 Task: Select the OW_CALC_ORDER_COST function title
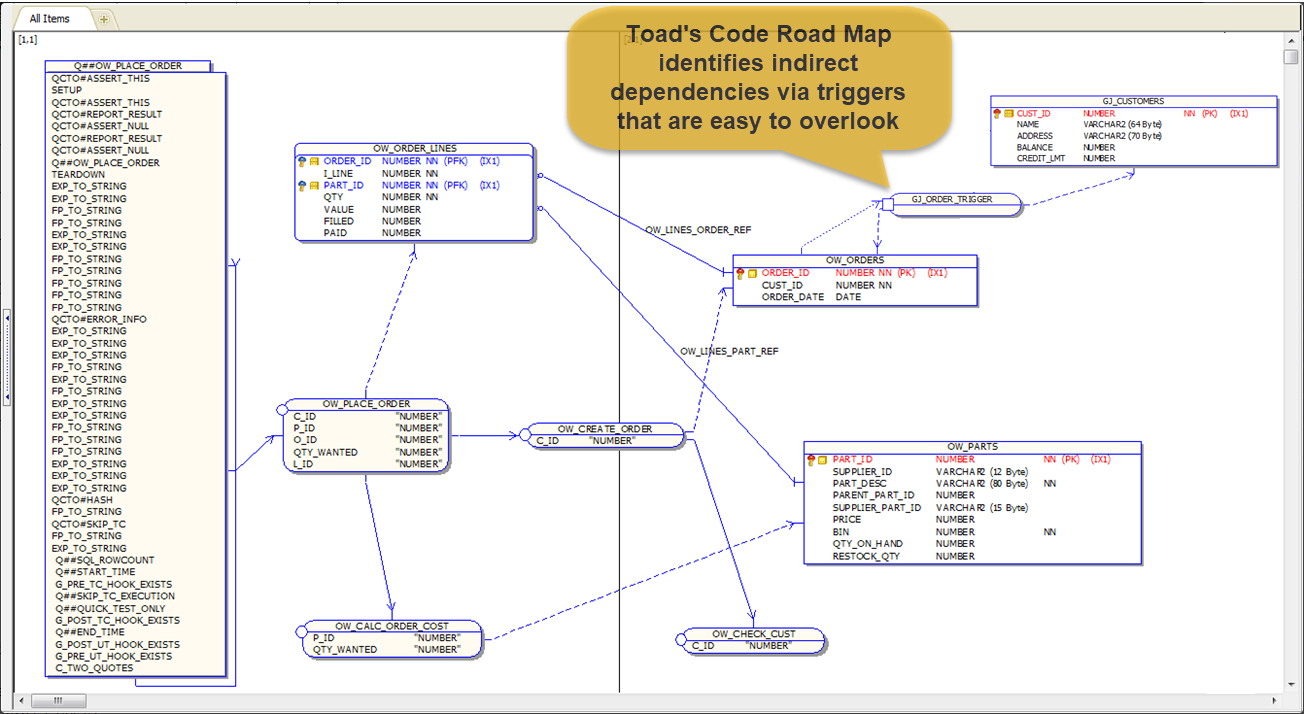tap(392, 626)
